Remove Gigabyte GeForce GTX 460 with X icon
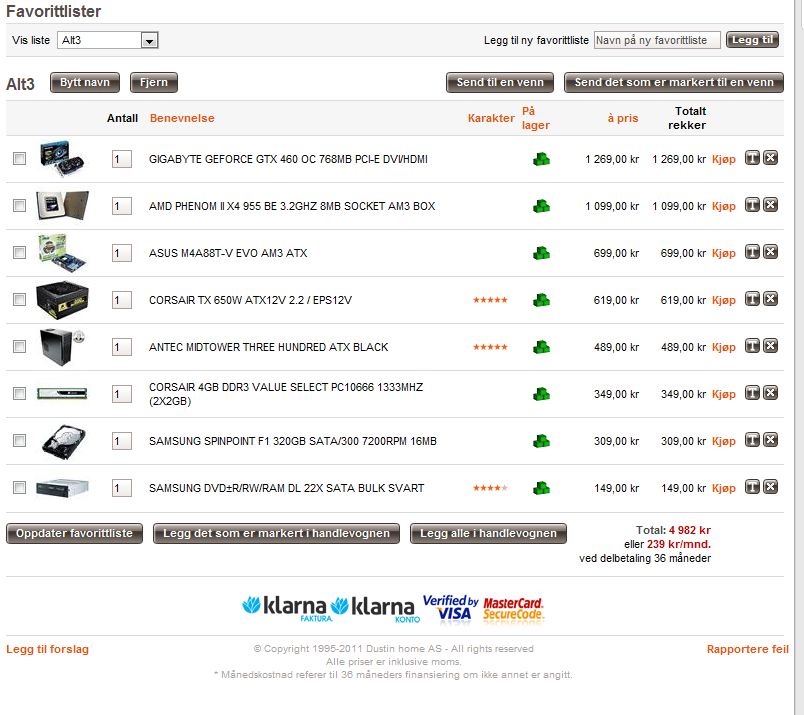This screenshot has width=804, height=715. point(771,158)
